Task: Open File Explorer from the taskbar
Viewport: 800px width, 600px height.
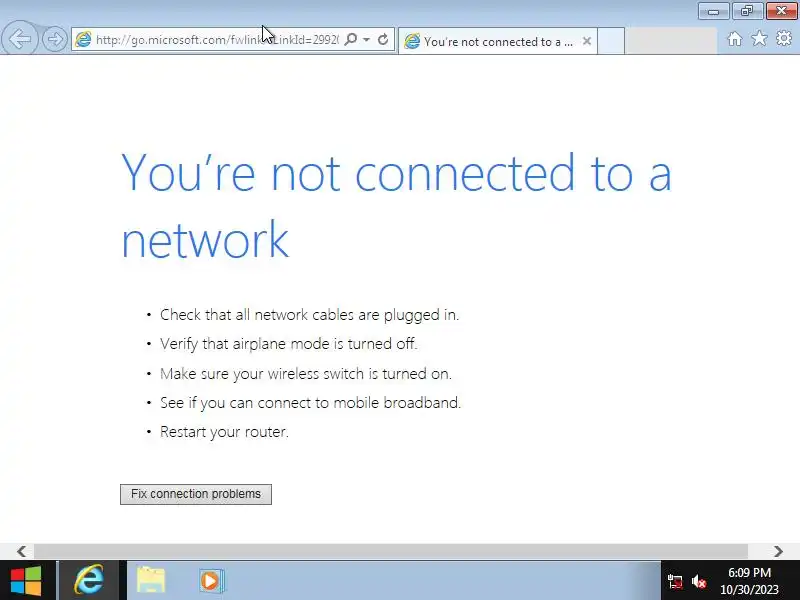Action: tap(151, 580)
